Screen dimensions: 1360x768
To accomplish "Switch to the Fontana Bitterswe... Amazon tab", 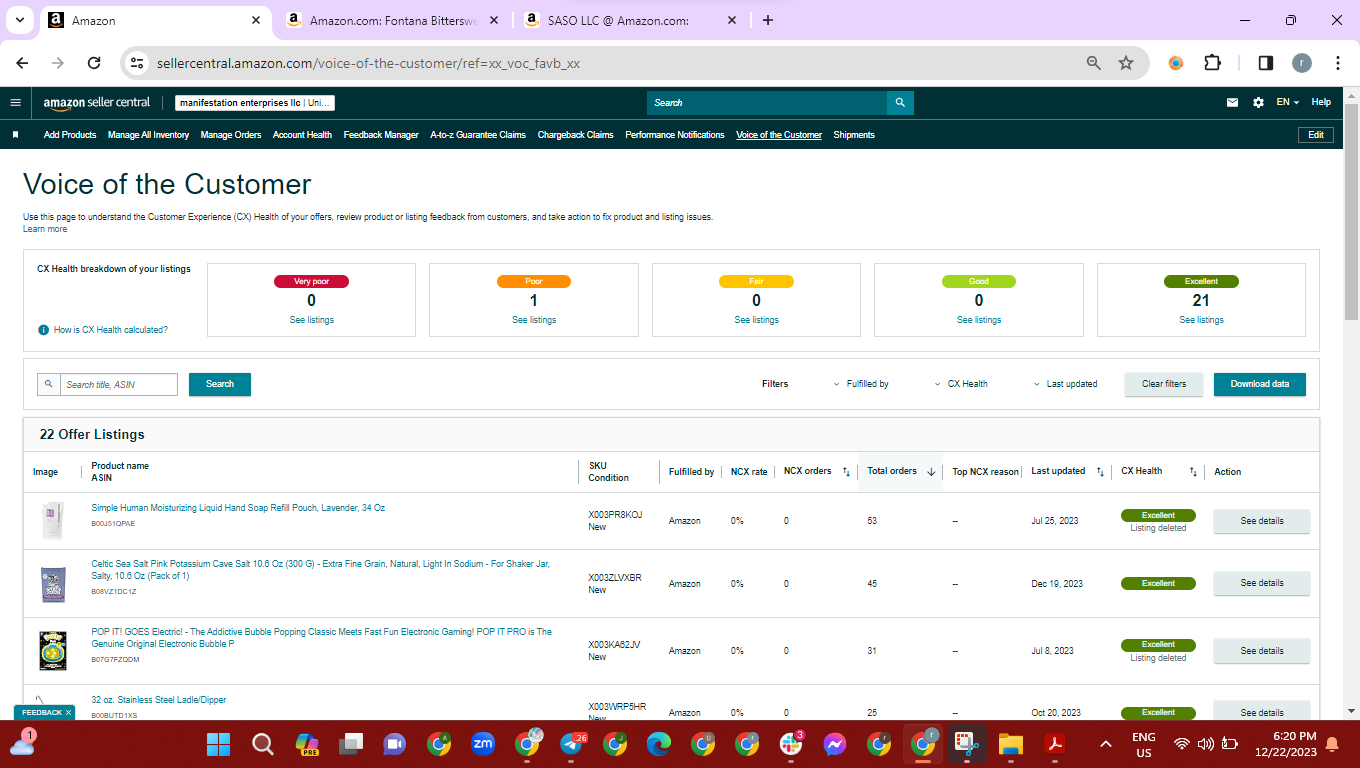I will (x=394, y=20).
